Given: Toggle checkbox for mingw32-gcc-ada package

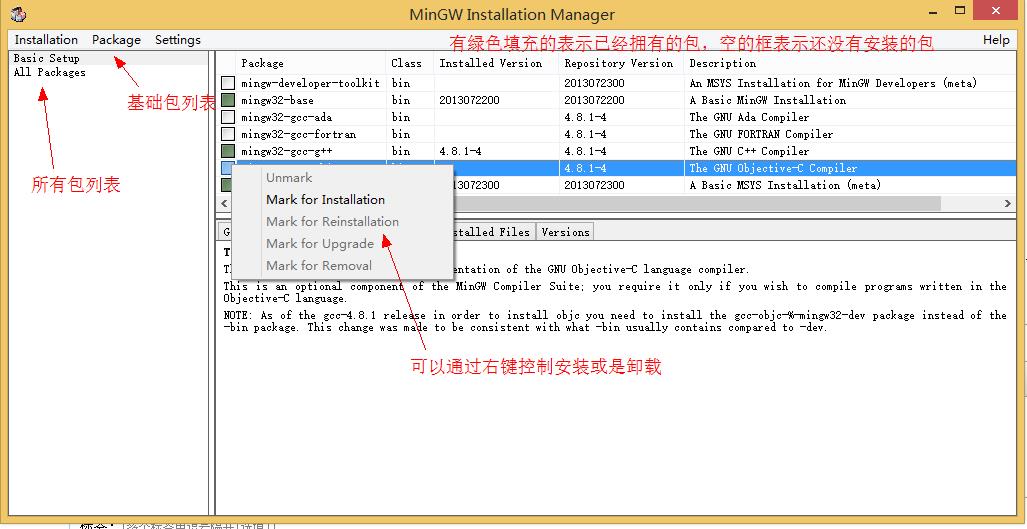Looking at the screenshot, I should [227, 117].
